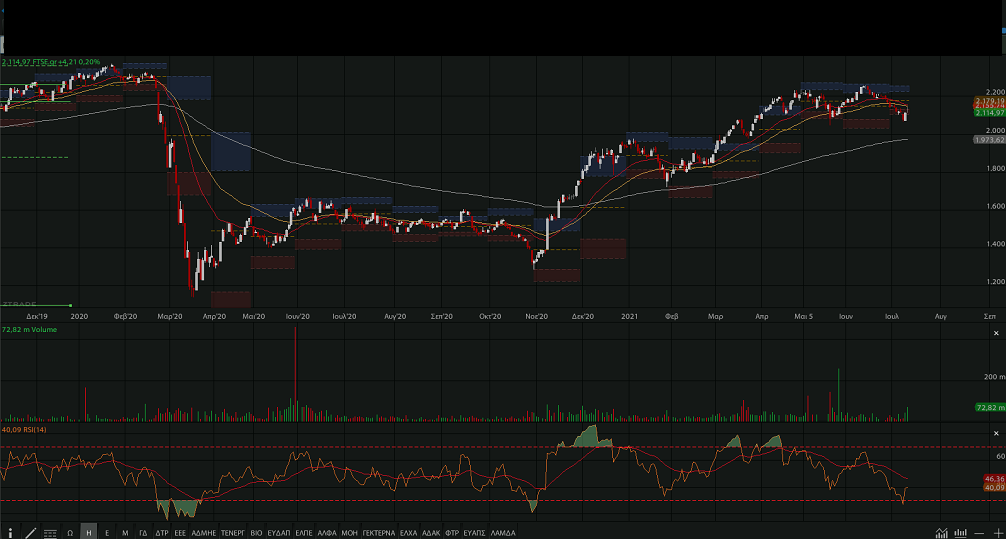Switch to the M monthly timeframe
This screenshot has width=1006, height=539.
pyautogui.click(x=125, y=533)
